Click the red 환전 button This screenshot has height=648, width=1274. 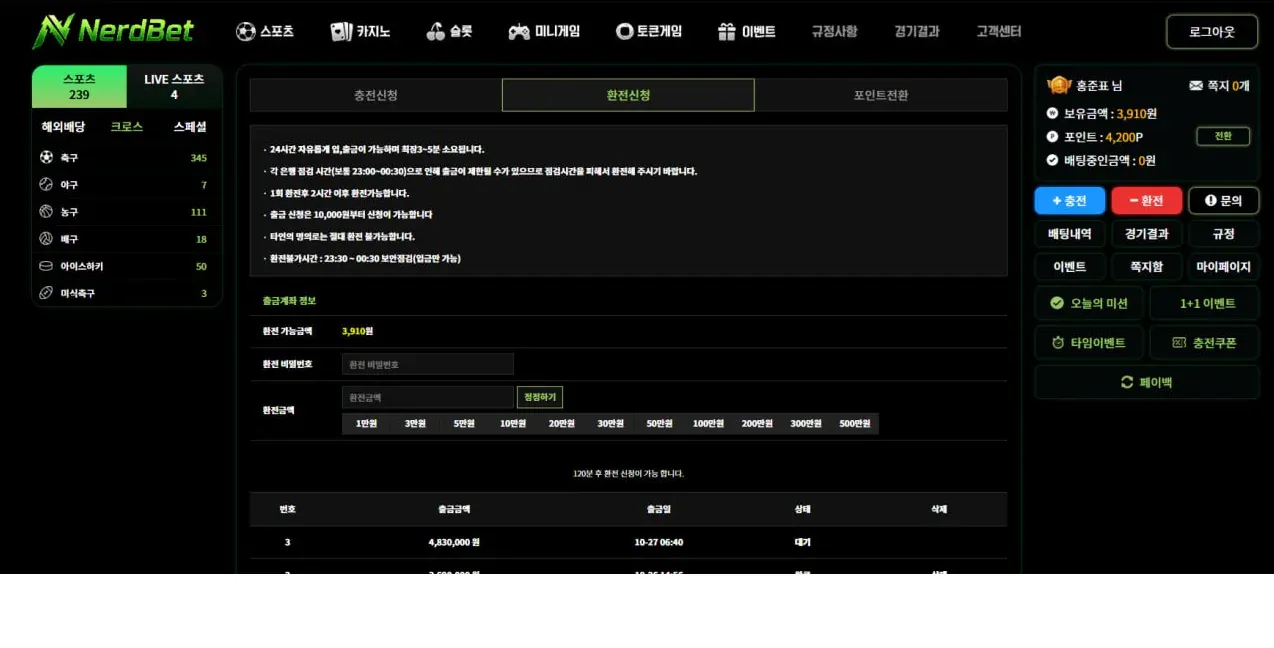[1147, 201]
